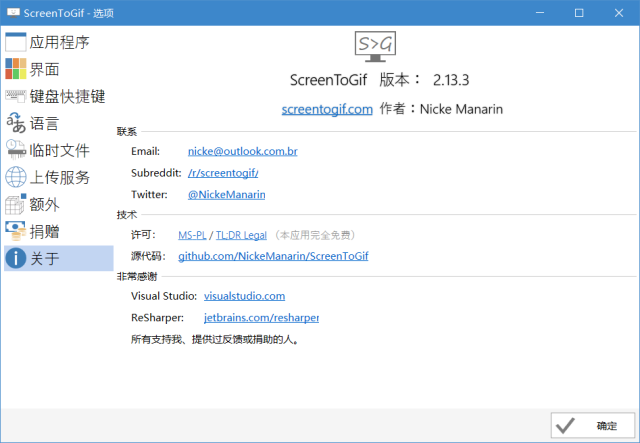Click the ScreenToGif title bar app icon

(13, 13)
